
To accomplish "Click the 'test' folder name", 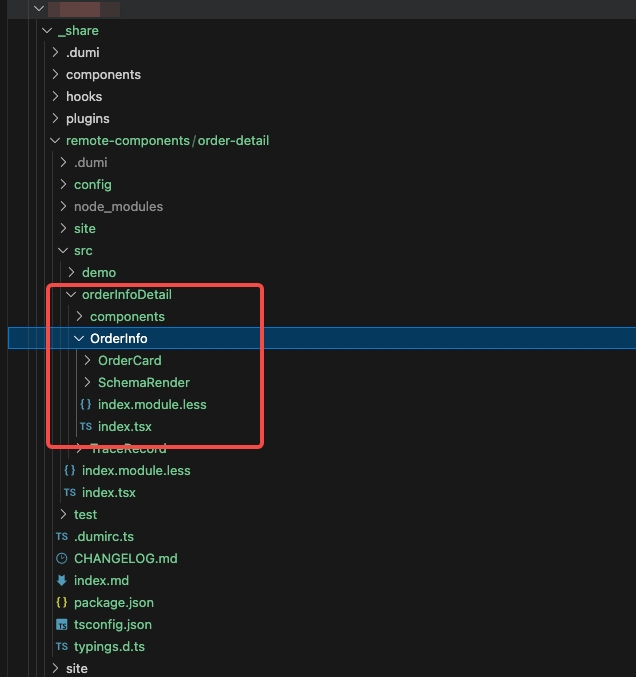I will [85, 514].
